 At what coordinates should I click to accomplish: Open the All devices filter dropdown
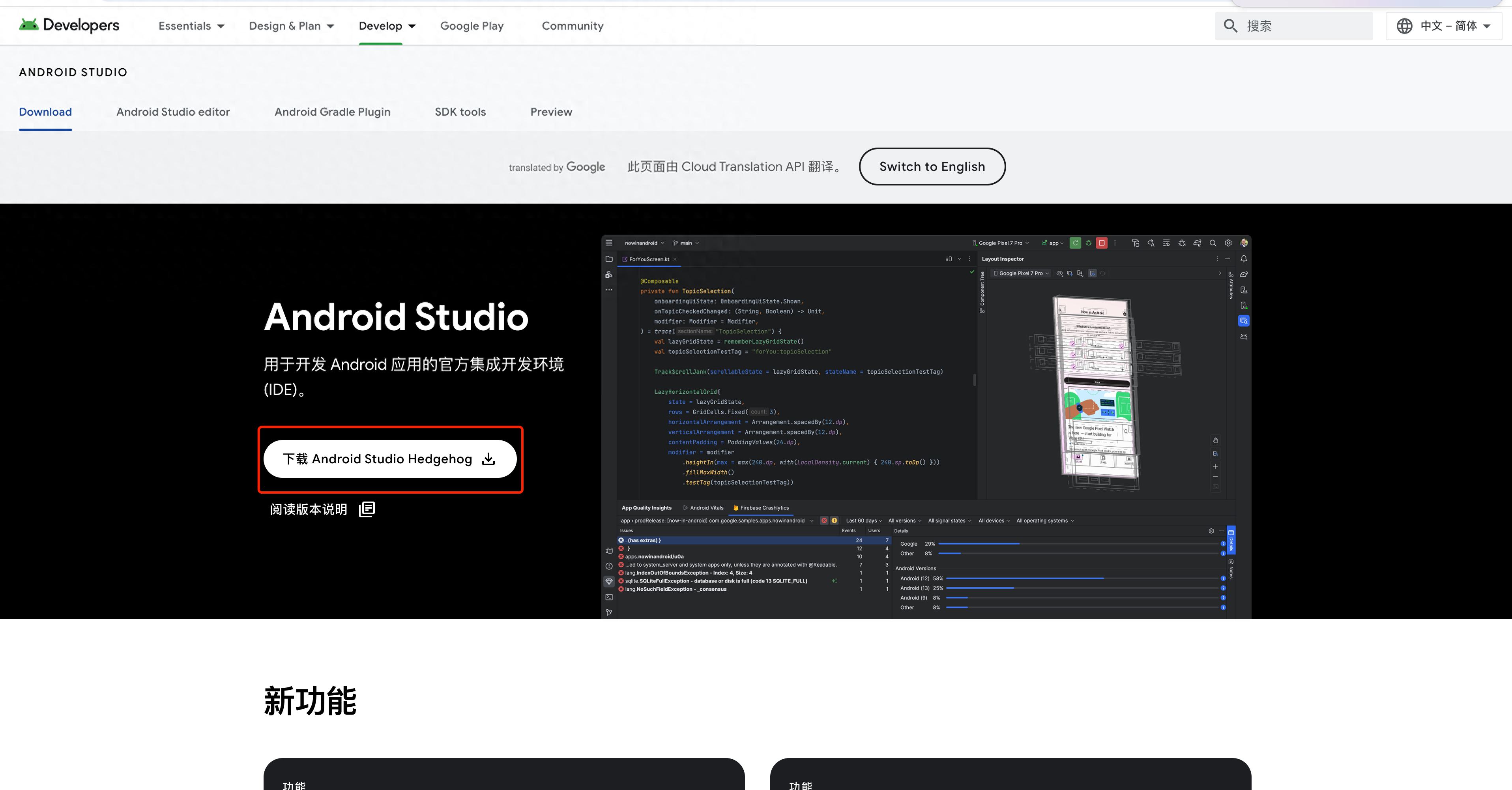994,520
